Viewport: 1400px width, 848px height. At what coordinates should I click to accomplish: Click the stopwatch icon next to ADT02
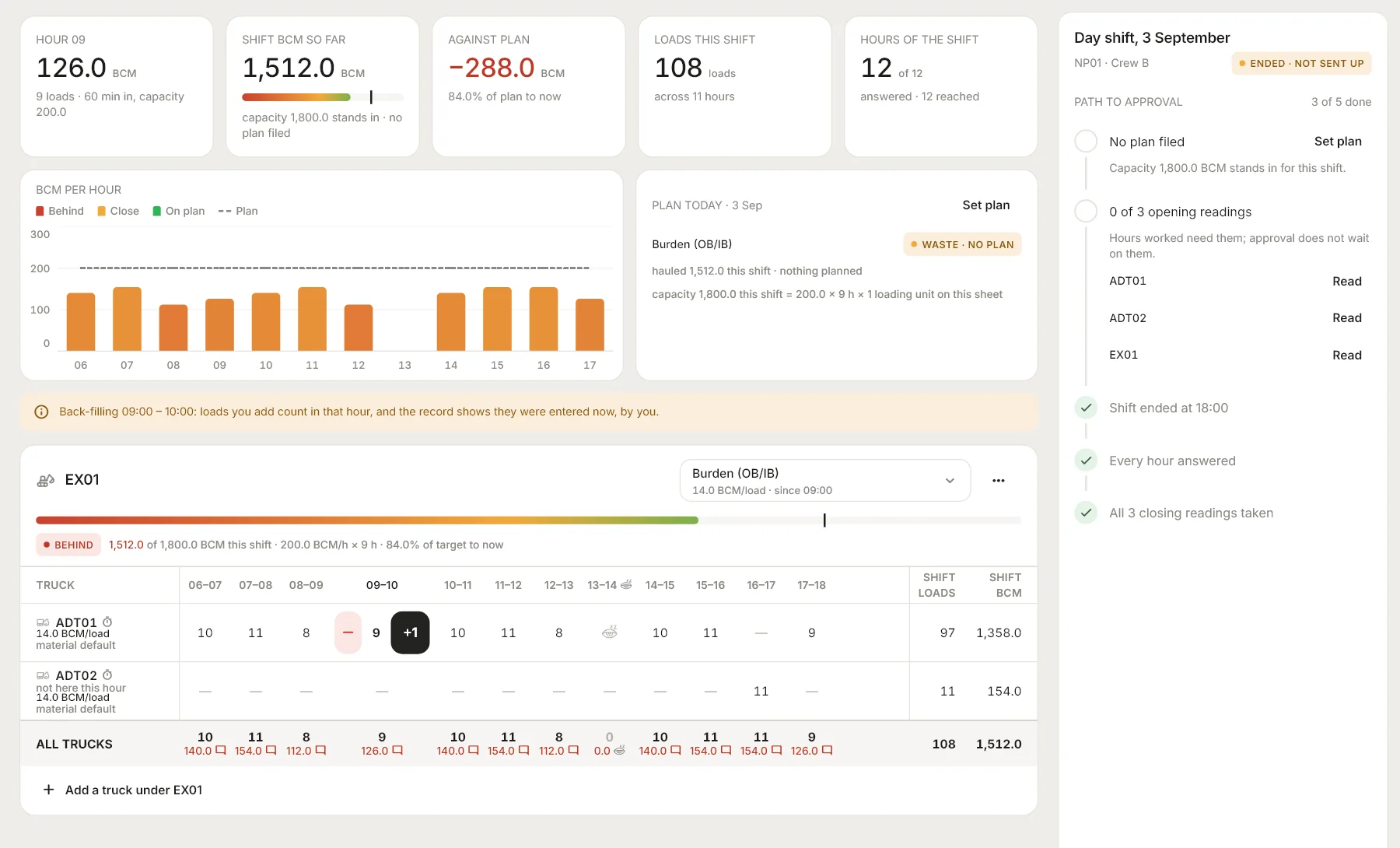click(107, 675)
